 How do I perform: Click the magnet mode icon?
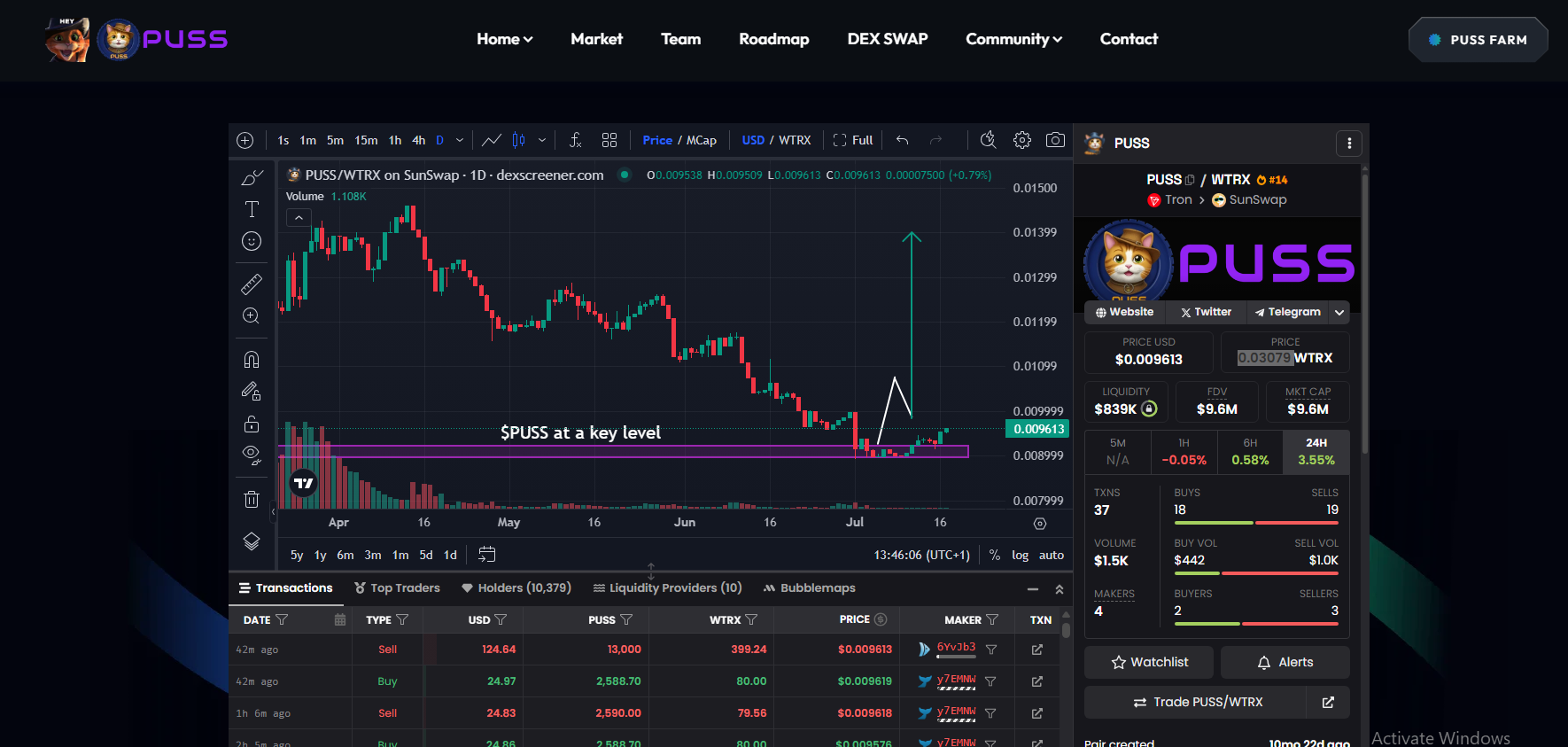click(252, 359)
